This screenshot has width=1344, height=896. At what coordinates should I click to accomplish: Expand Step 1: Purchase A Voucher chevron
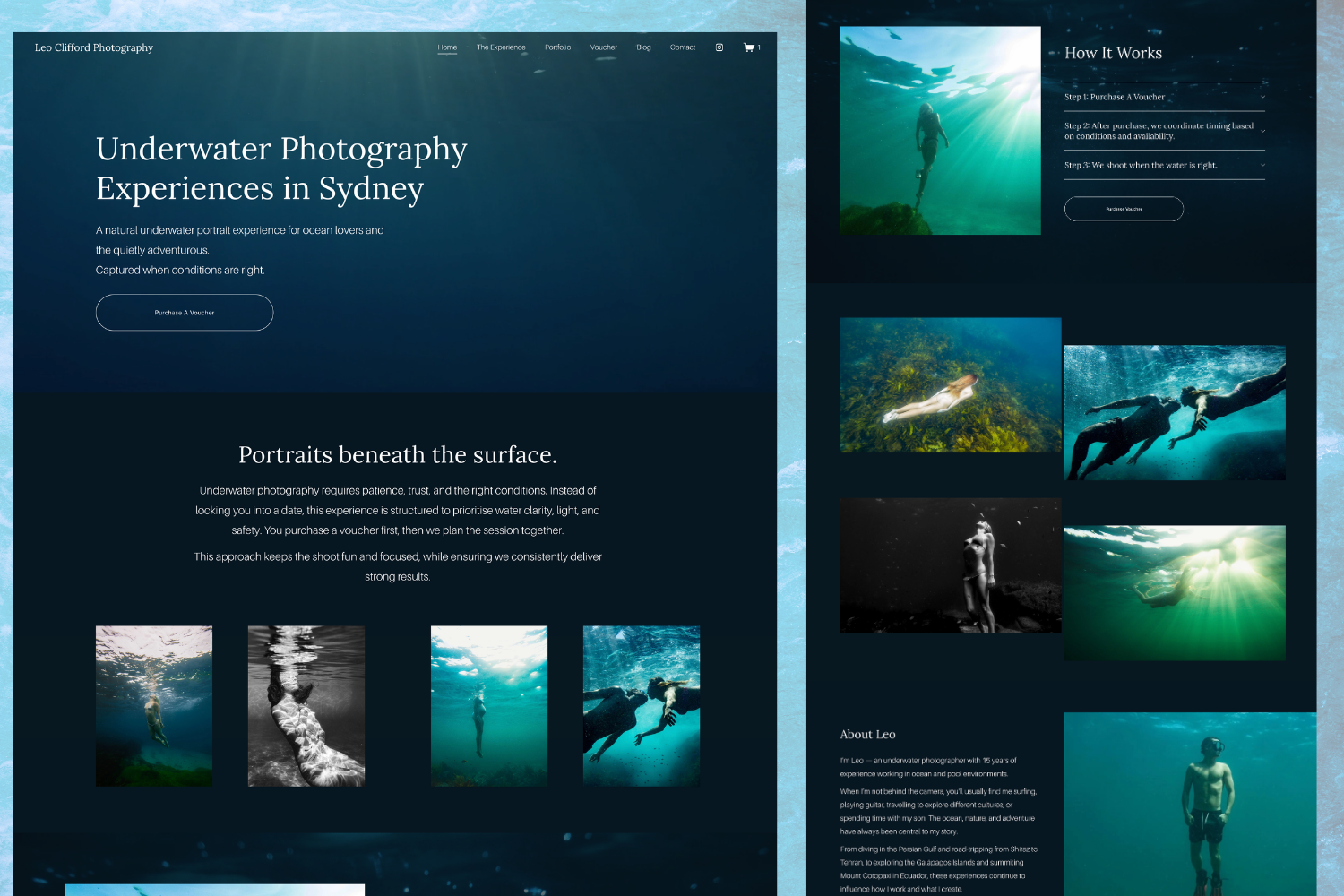1262,97
